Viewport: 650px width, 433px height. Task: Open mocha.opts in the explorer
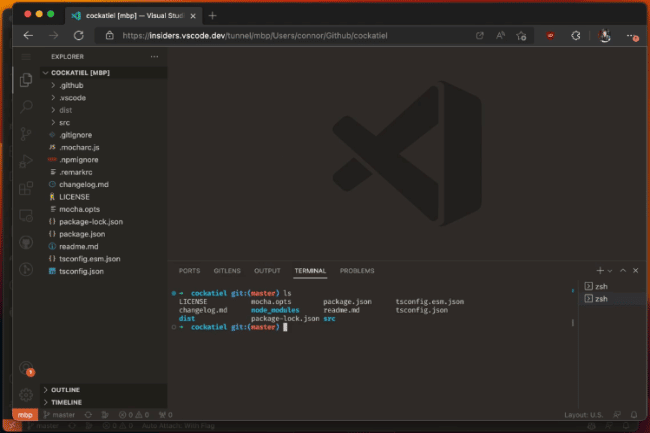point(104,210)
